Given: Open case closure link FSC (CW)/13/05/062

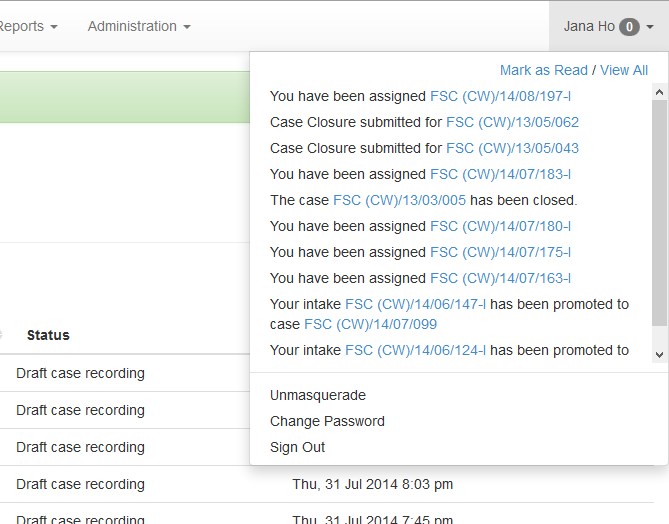Looking at the screenshot, I should [x=512, y=122].
